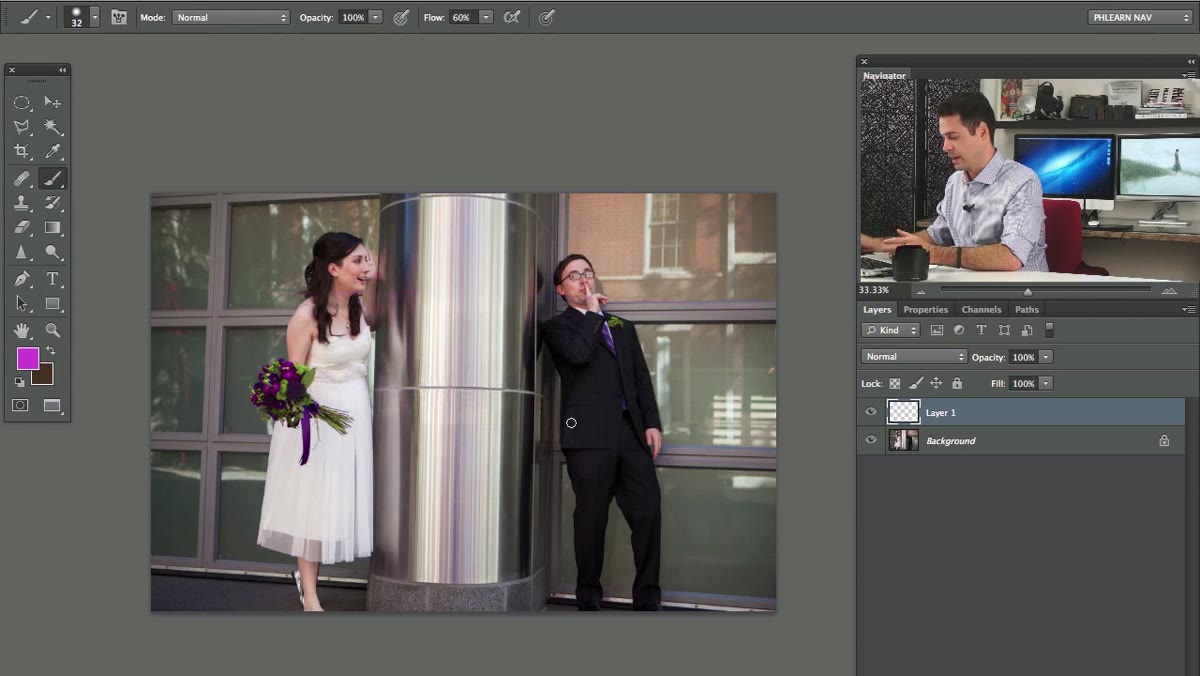The height and width of the screenshot is (676, 1200).
Task: Select the Dodge tool
Action: [x=53, y=253]
